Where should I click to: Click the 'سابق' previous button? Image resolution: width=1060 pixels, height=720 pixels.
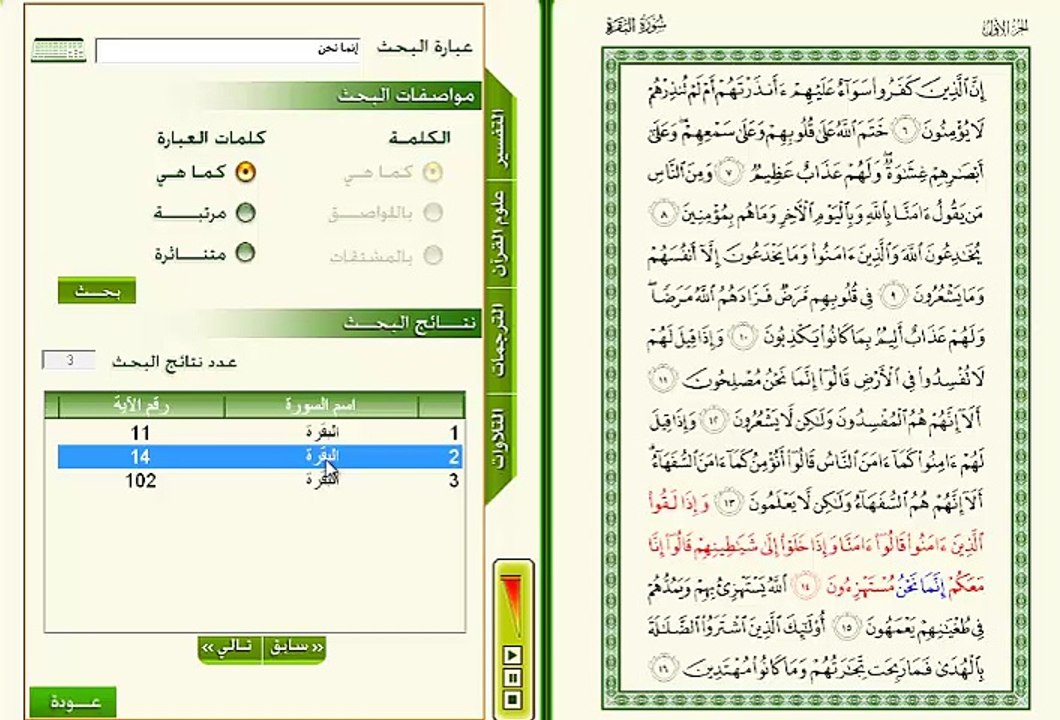click(295, 648)
